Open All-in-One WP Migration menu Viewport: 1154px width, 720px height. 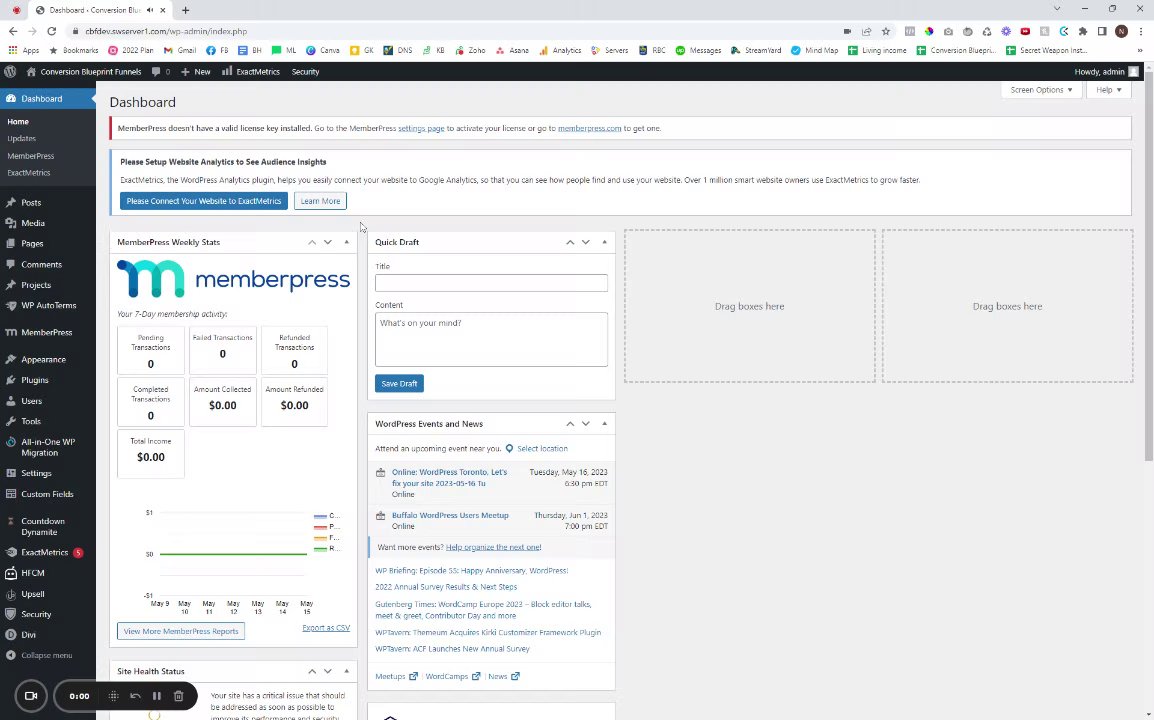(48, 448)
